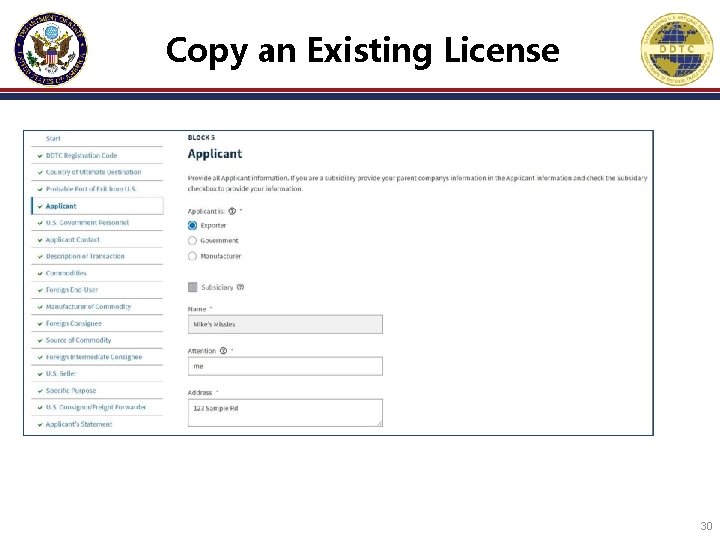Click the slide number 30
This screenshot has height=540, width=720.
tap(706, 526)
